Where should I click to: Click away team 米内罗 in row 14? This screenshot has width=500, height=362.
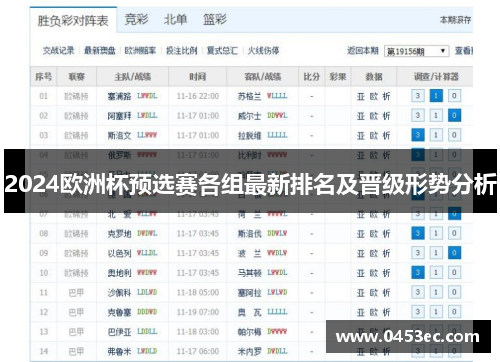(249, 351)
